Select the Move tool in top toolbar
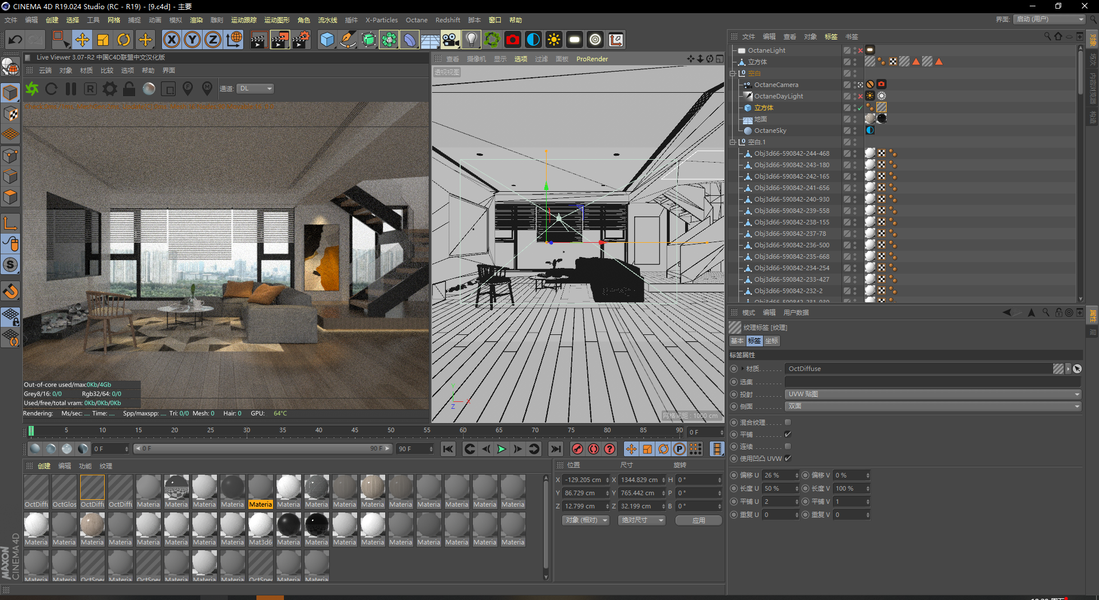 coord(82,40)
